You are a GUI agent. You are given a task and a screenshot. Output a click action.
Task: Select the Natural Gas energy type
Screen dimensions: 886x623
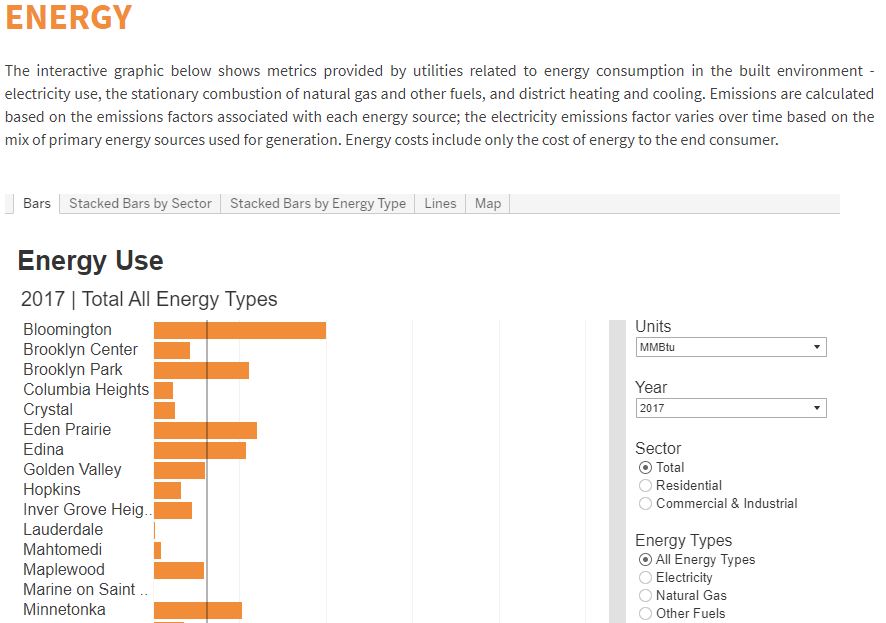(644, 595)
